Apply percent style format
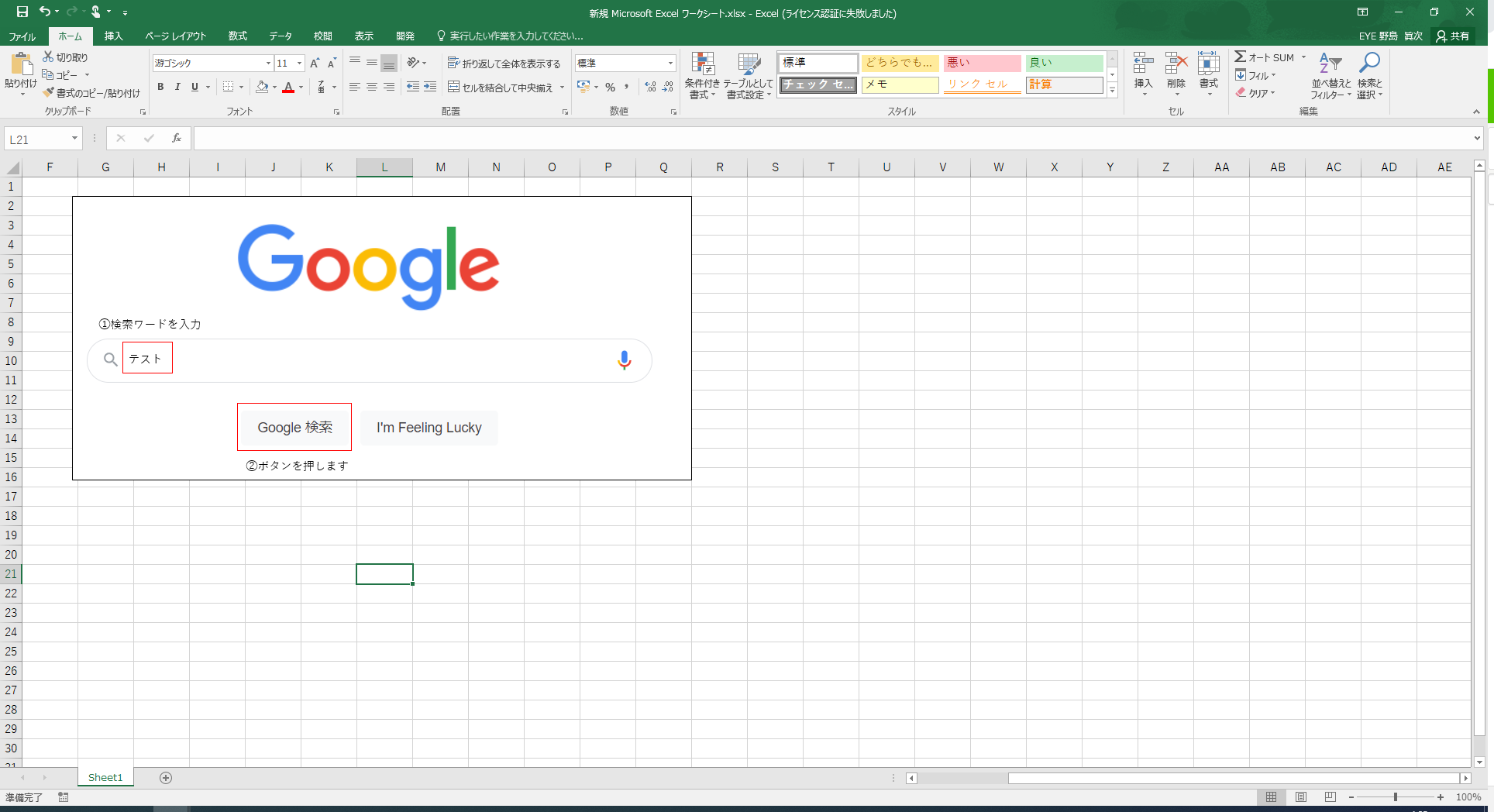Screen dimensions: 1494x812 point(611,87)
